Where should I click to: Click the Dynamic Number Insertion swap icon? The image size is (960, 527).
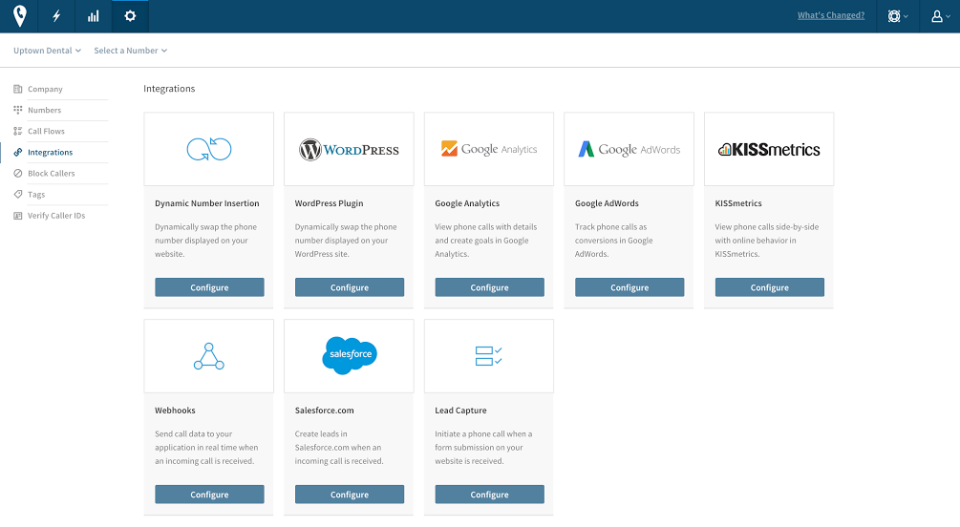pyautogui.click(x=209, y=149)
